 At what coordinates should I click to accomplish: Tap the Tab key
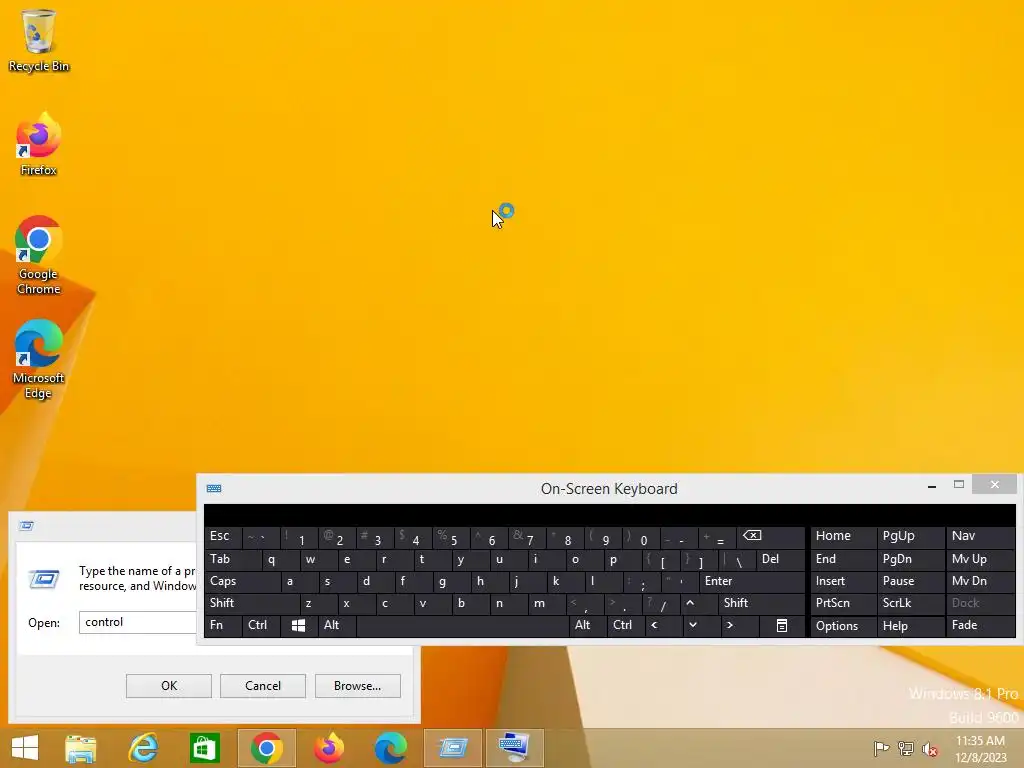point(232,559)
